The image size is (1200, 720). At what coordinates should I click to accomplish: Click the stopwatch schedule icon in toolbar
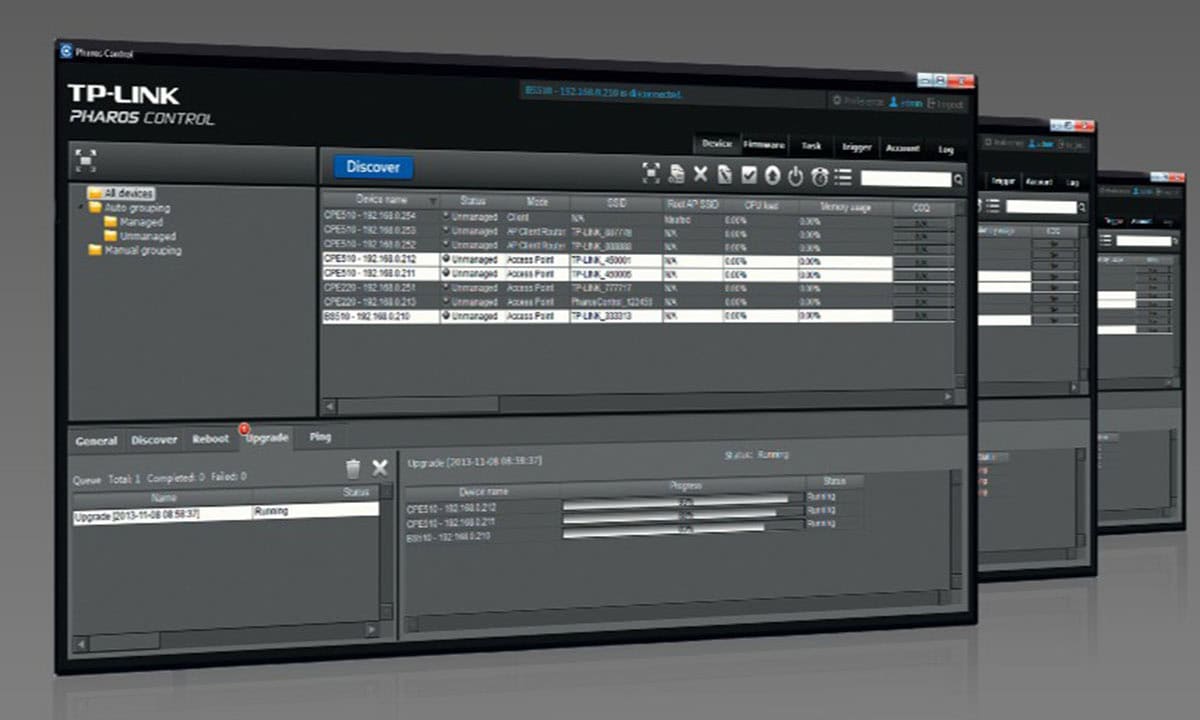[820, 177]
